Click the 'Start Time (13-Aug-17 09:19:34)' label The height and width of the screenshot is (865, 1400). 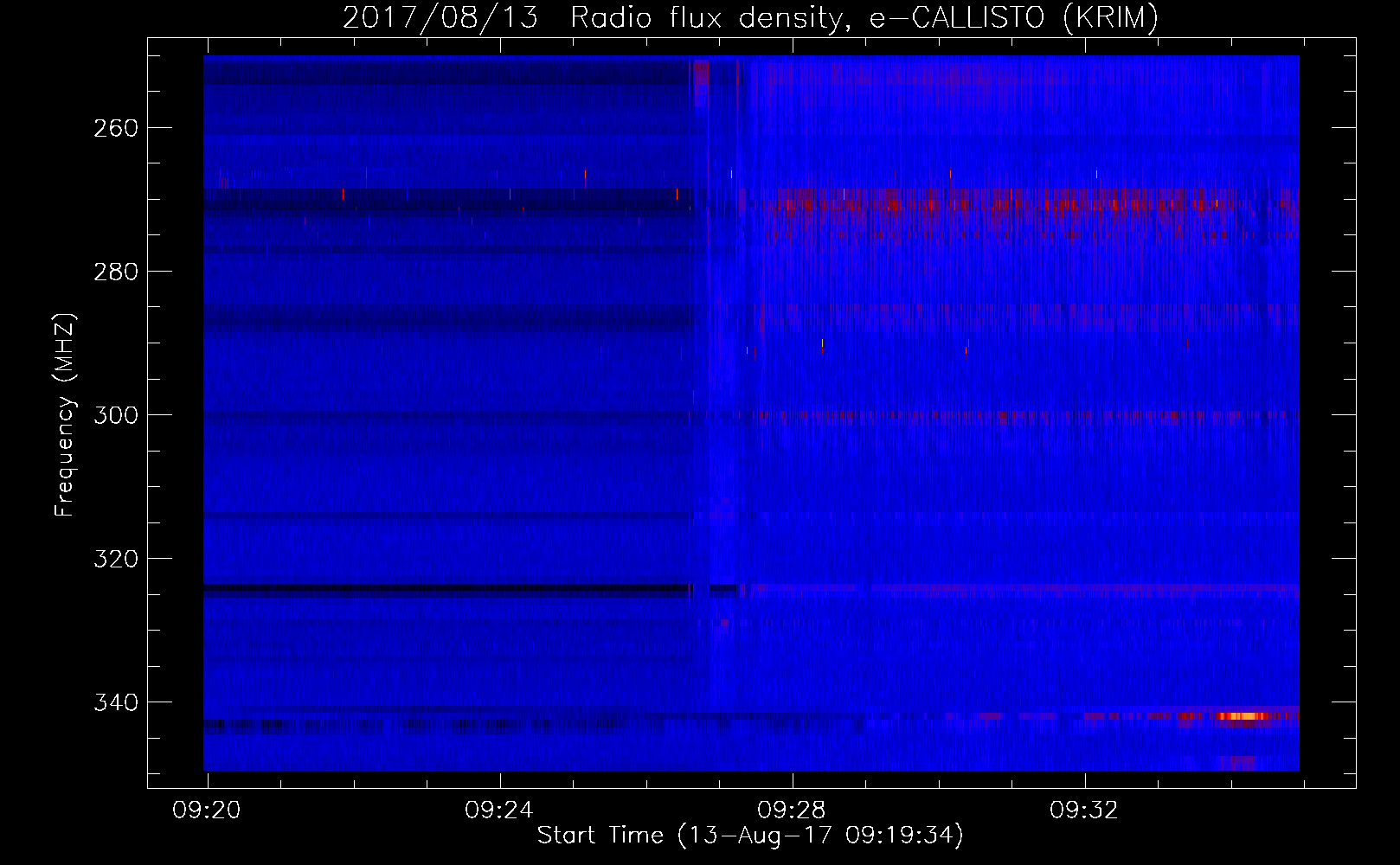750,836
